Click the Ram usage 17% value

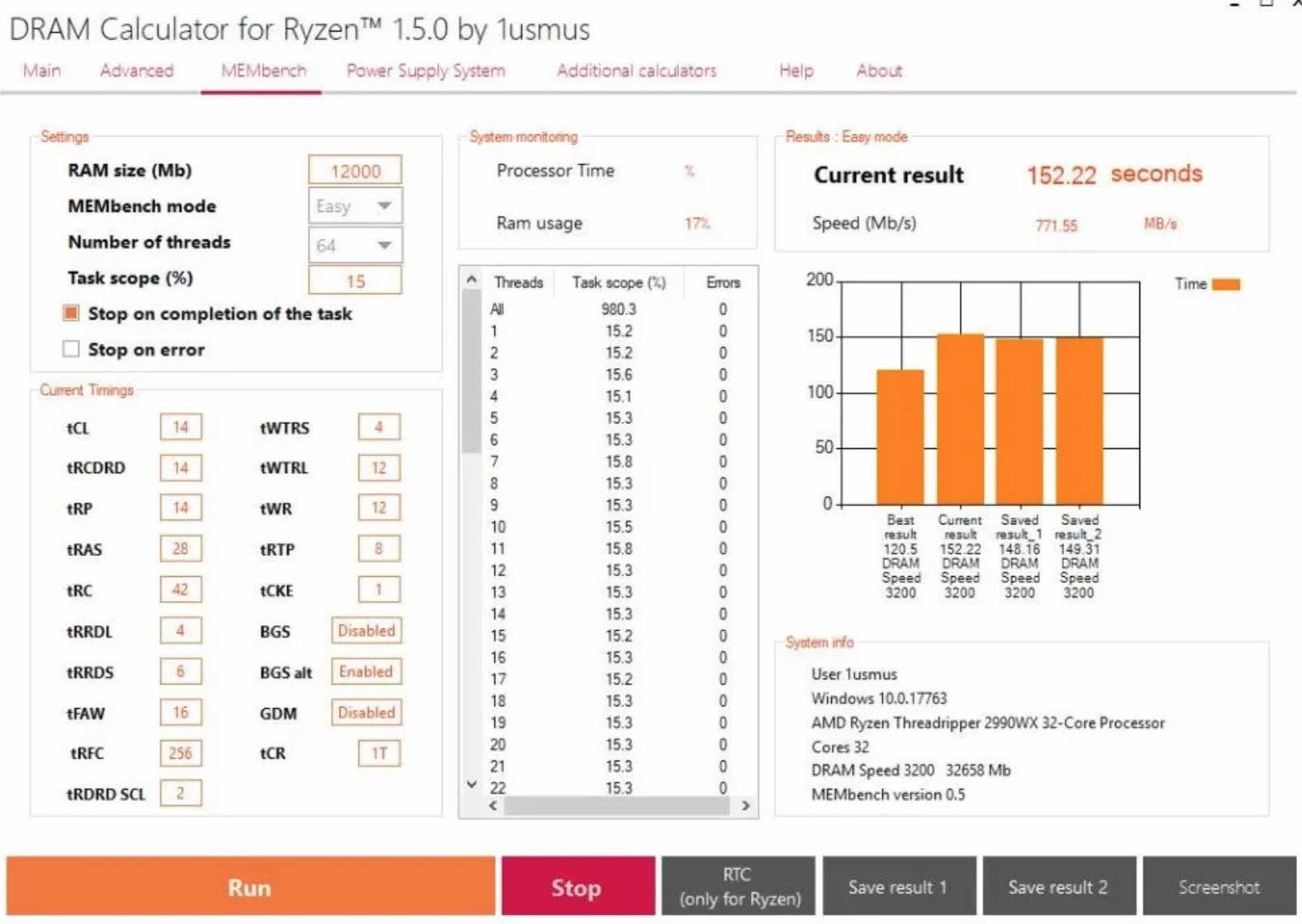[697, 223]
